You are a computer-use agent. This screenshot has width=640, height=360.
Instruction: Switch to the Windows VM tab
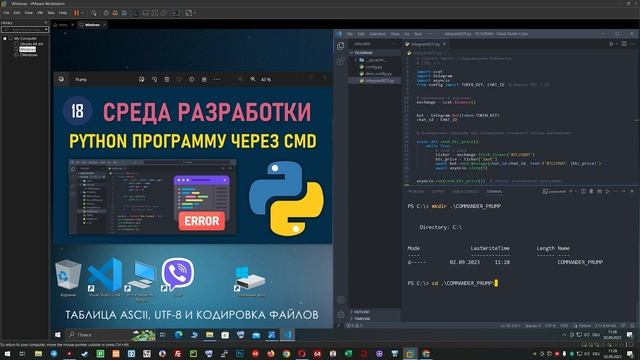pos(91,25)
